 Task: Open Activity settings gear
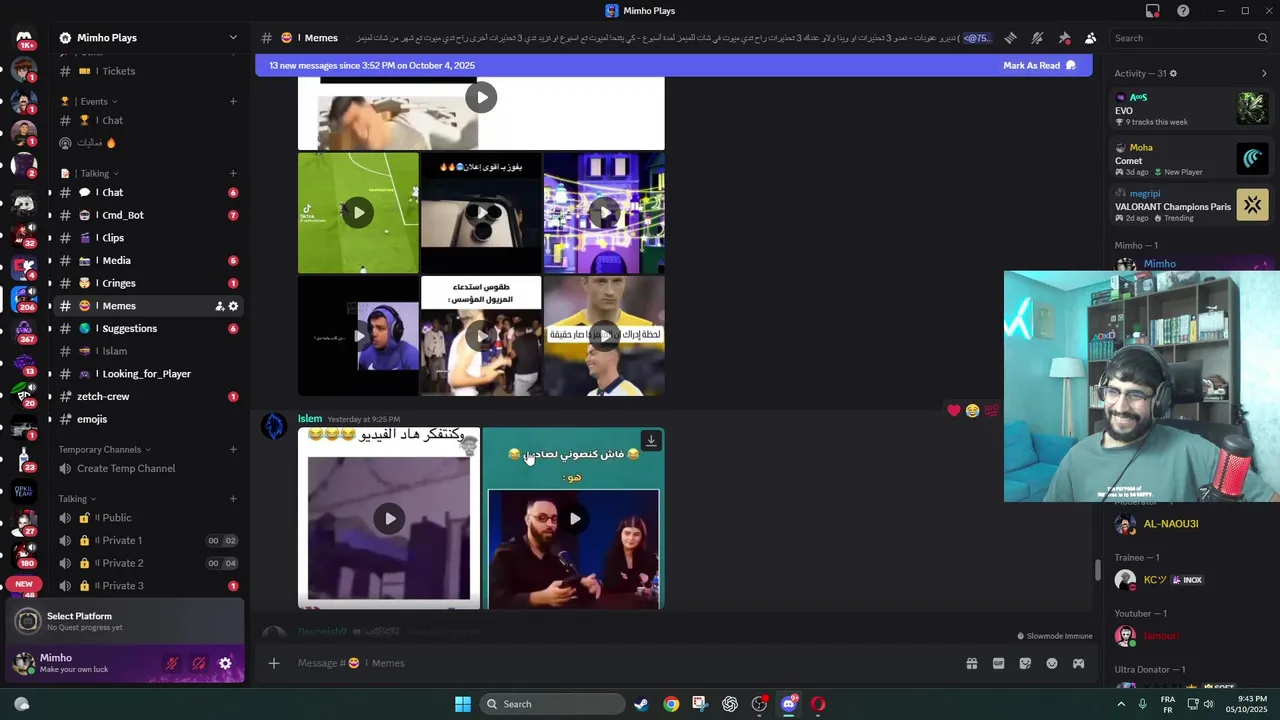point(1173,73)
